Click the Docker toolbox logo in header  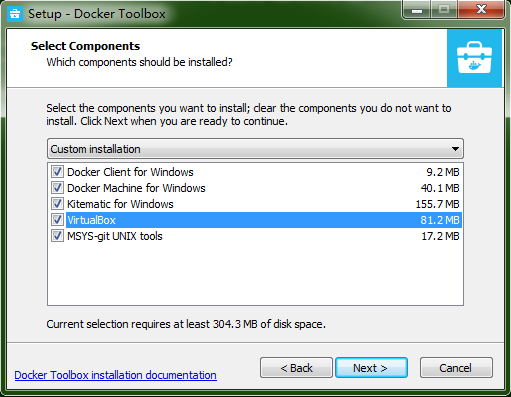[x=474, y=58]
